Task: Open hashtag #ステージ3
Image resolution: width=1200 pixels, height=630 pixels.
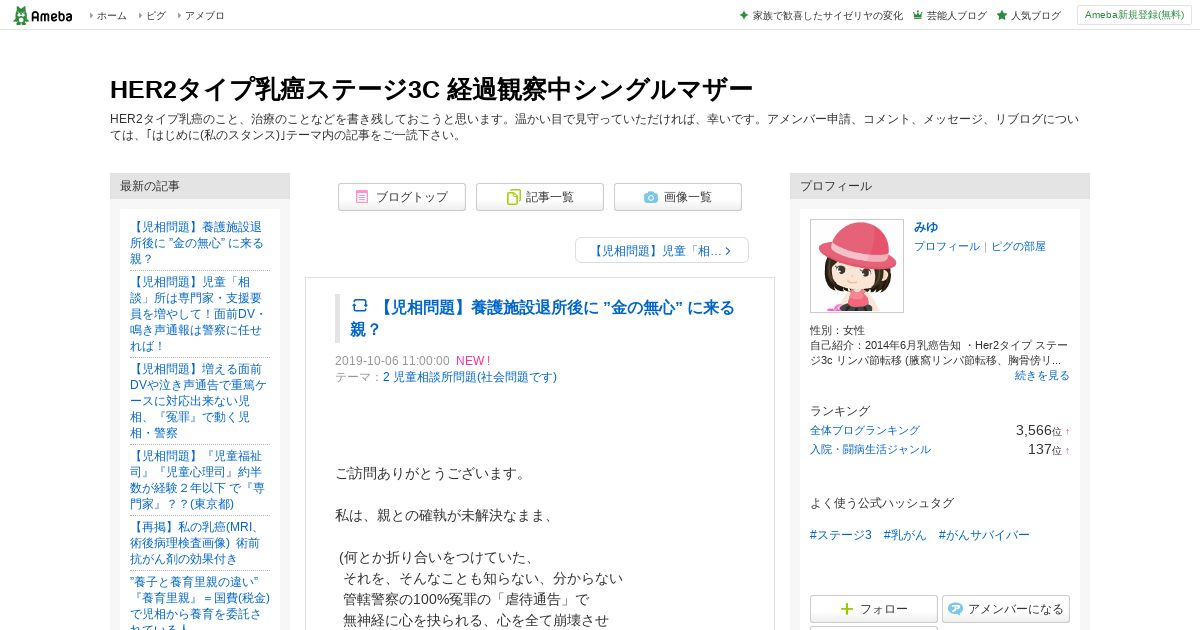Action: pos(841,535)
